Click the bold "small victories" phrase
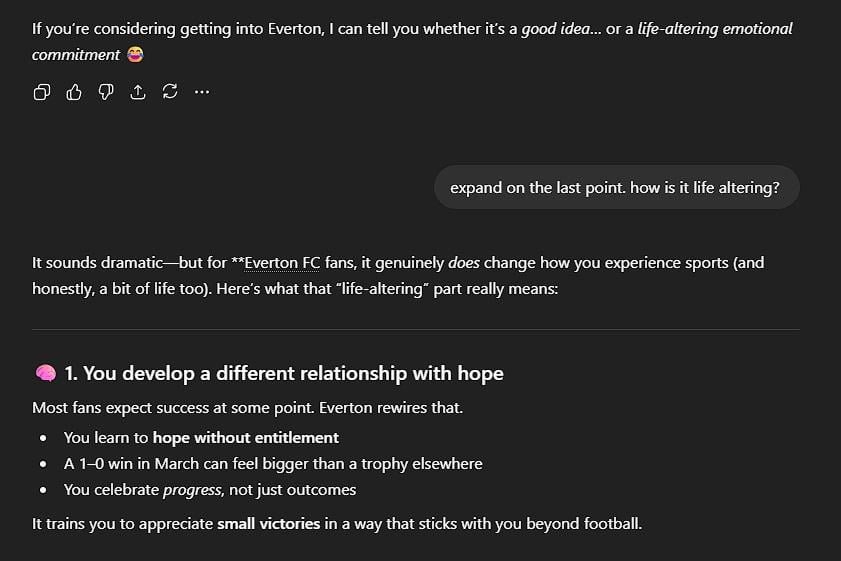 point(269,523)
